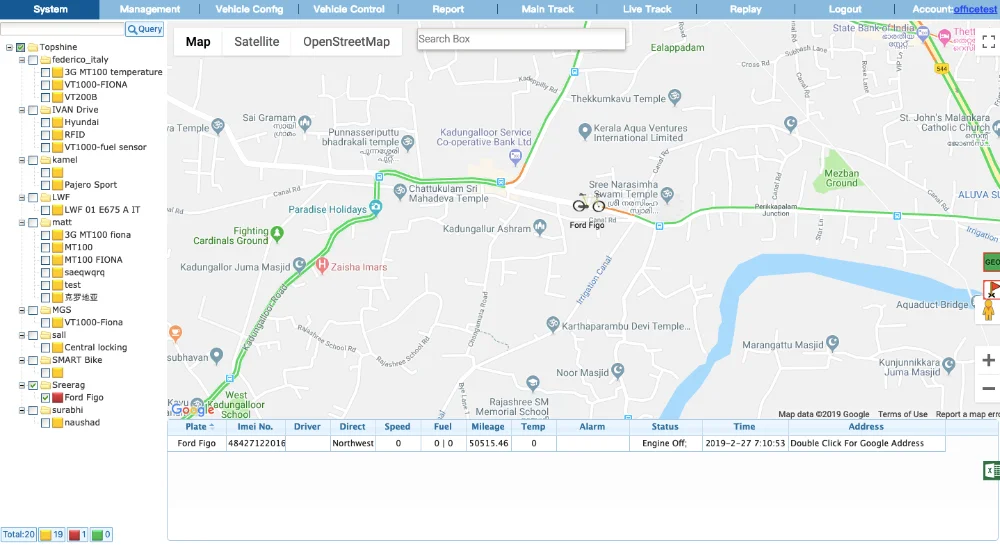Open the Live Track menu
Image resolution: width=1000 pixels, height=545 pixels.
pos(647,9)
